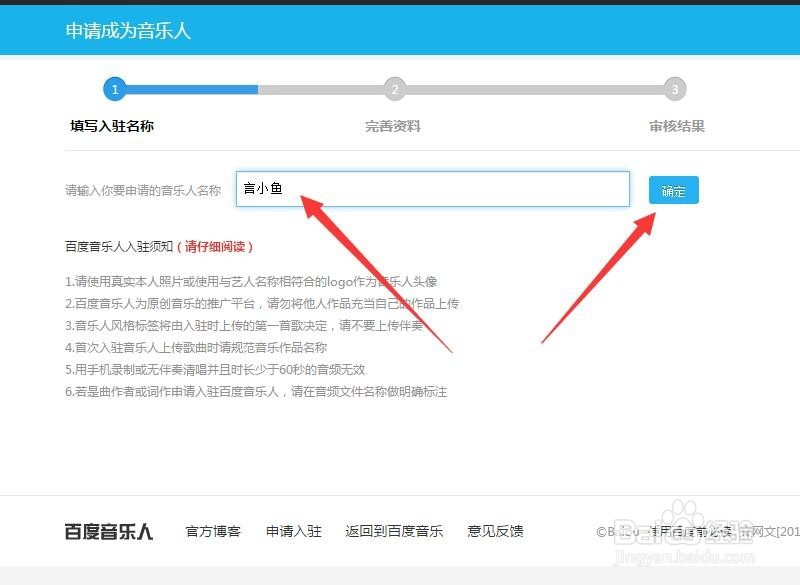The image size is (800, 585).
Task: Click the 百度音乐人入驻须知 heading
Action: [x=119, y=247]
